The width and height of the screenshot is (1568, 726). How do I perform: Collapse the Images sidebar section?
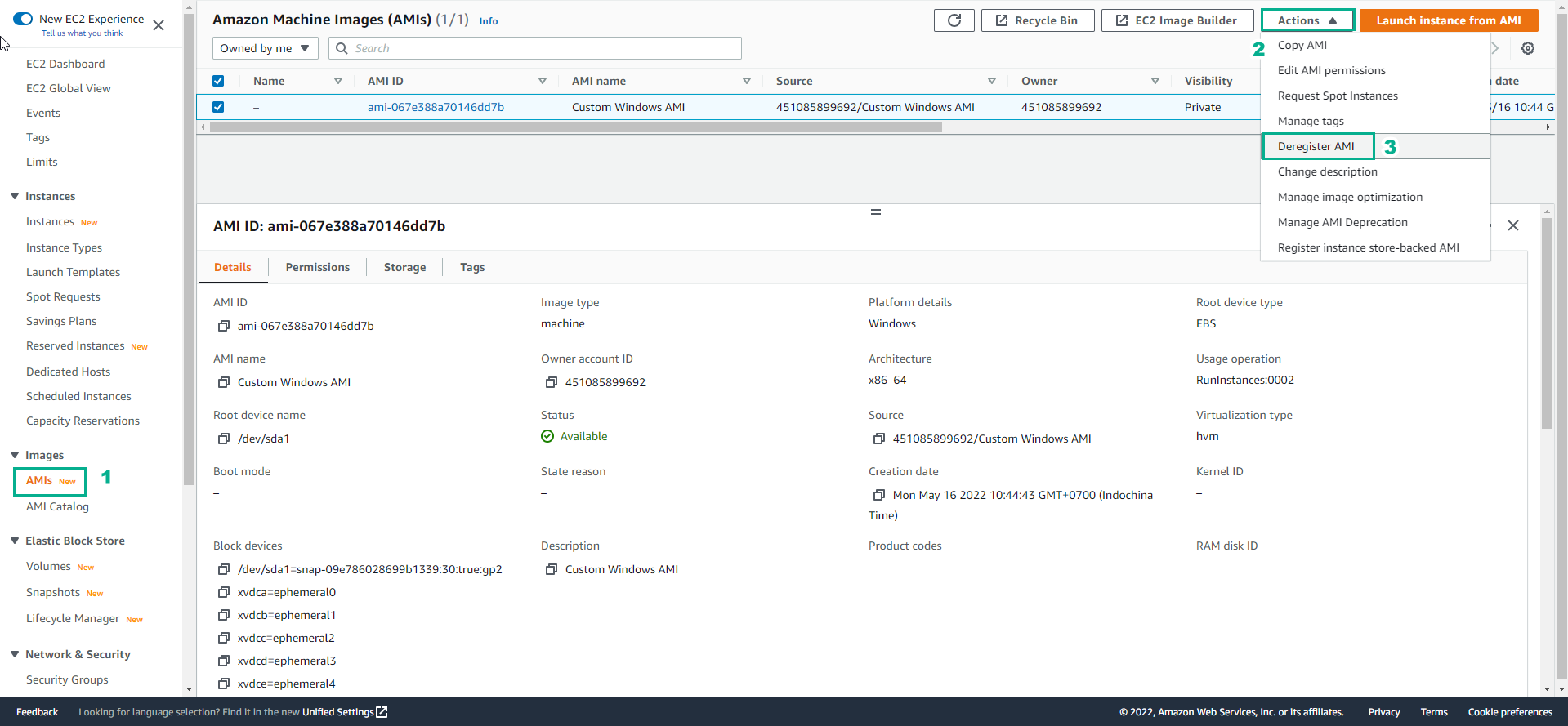pyautogui.click(x=15, y=455)
